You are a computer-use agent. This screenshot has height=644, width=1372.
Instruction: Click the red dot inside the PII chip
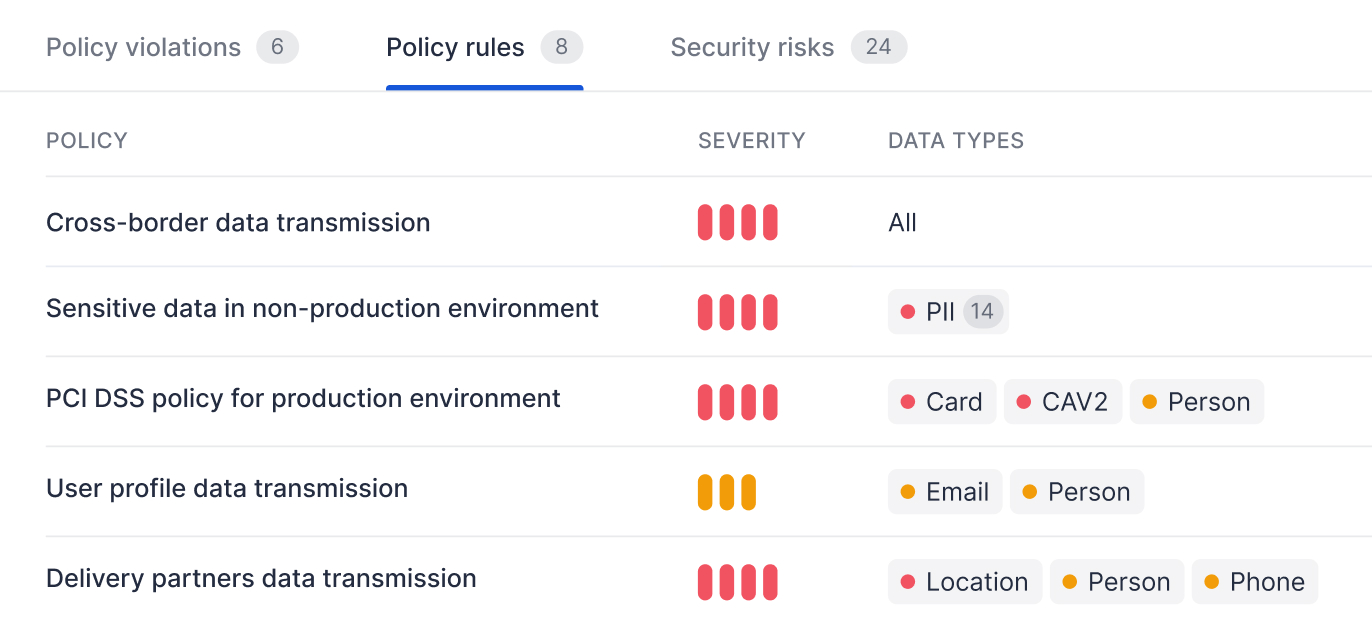pyautogui.click(x=910, y=311)
